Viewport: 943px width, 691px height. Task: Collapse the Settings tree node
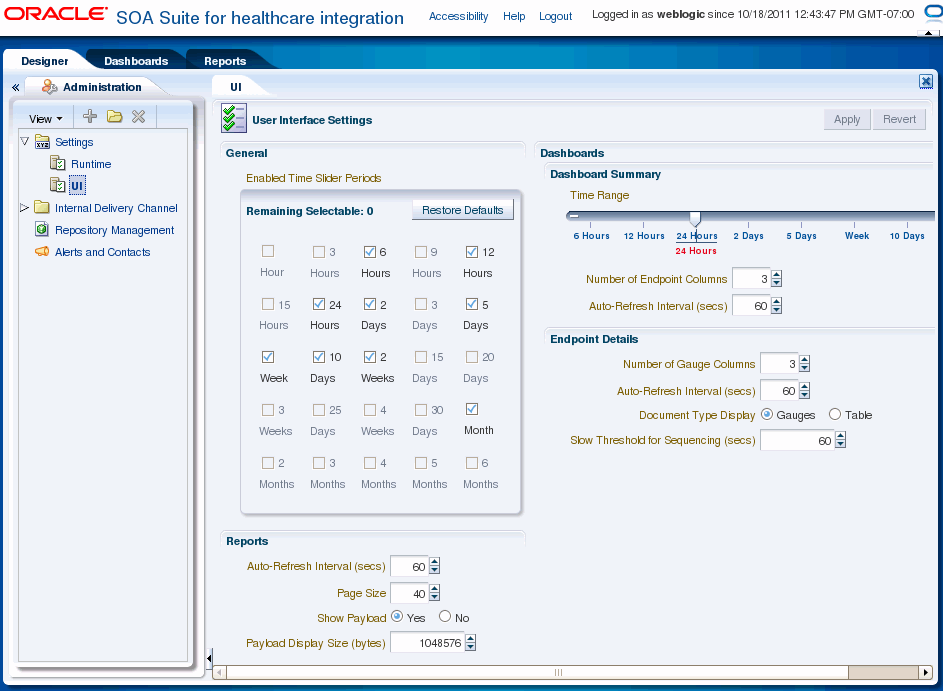[25, 141]
